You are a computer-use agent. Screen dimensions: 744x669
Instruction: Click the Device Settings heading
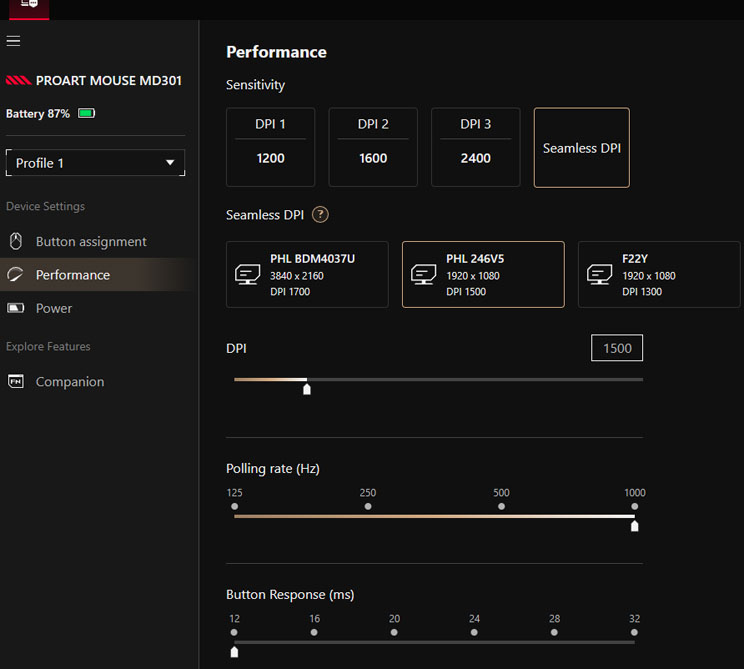click(x=46, y=206)
